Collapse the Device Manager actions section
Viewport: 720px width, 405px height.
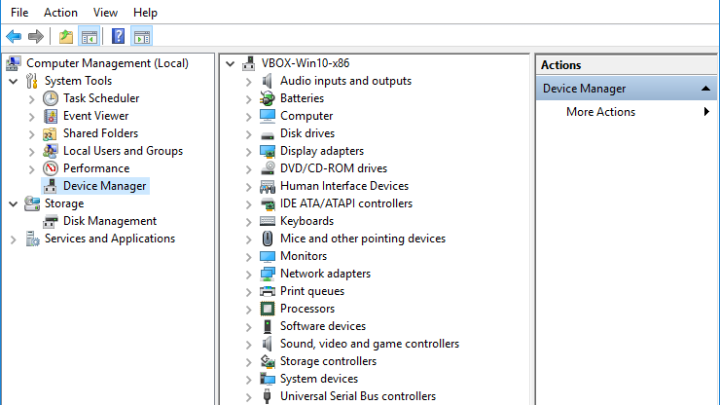(x=706, y=88)
